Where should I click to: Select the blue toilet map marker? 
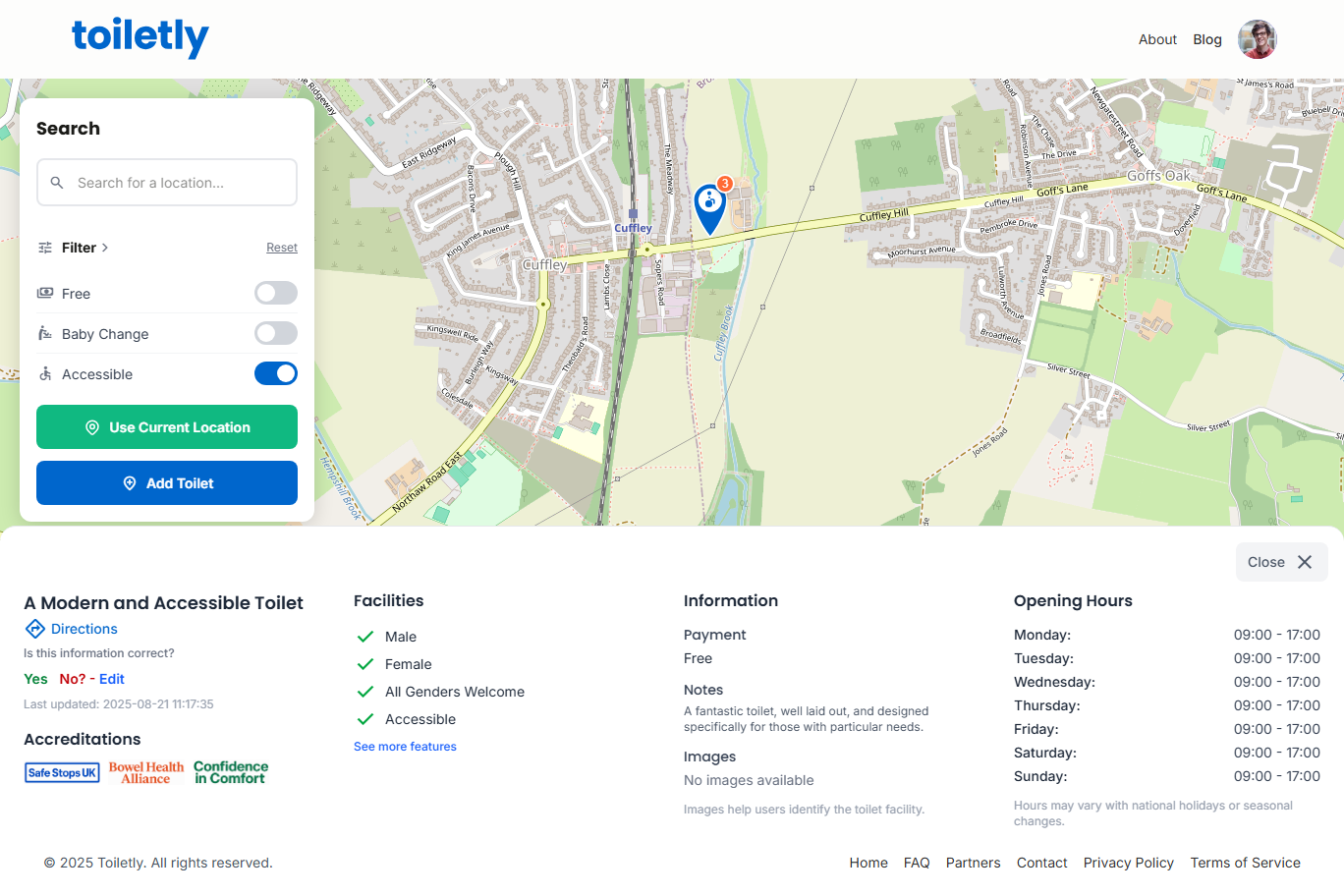709,208
